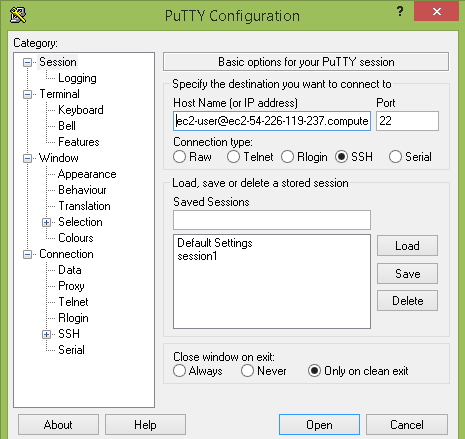Collapse the Terminal category node

click(x=27, y=94)
